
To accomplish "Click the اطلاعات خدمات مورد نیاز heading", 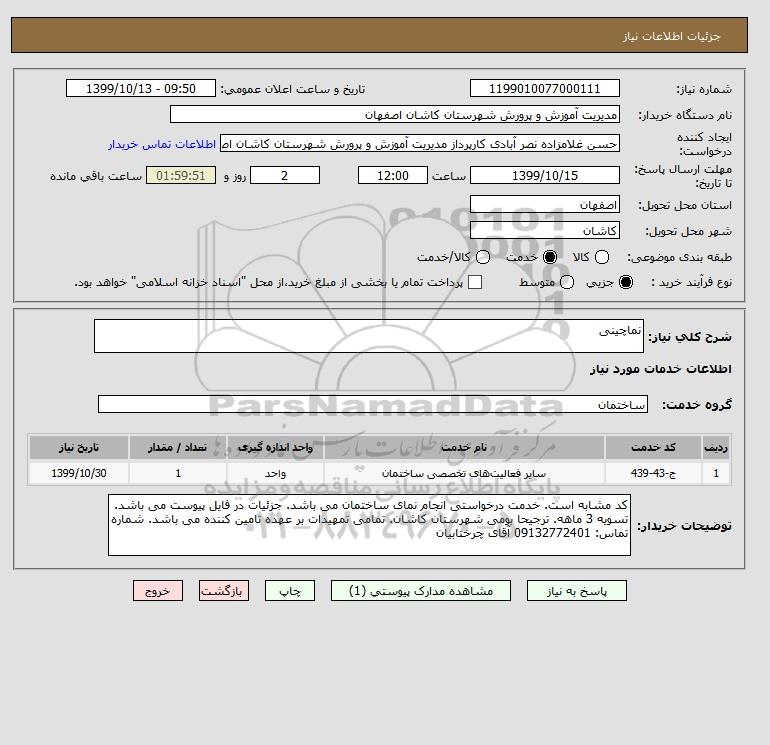I will pyautogui.click(x=660, y=369).
